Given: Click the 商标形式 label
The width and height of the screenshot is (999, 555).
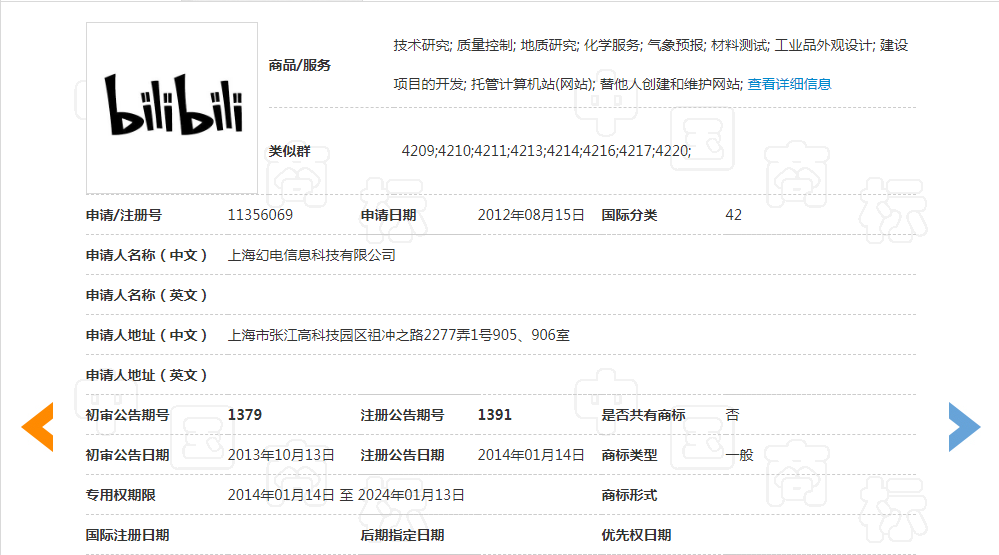Looking at the screenshot, I should tap(629, 495).
